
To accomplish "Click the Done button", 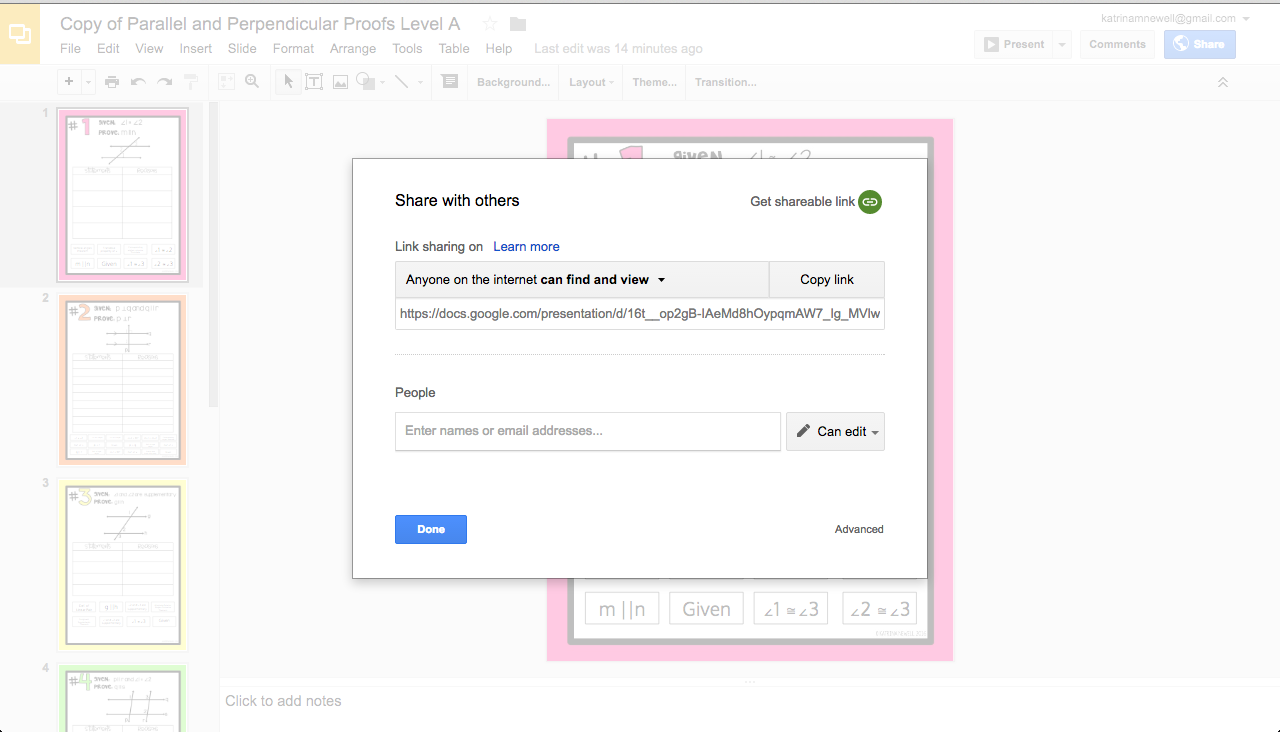I will (430, 529).
